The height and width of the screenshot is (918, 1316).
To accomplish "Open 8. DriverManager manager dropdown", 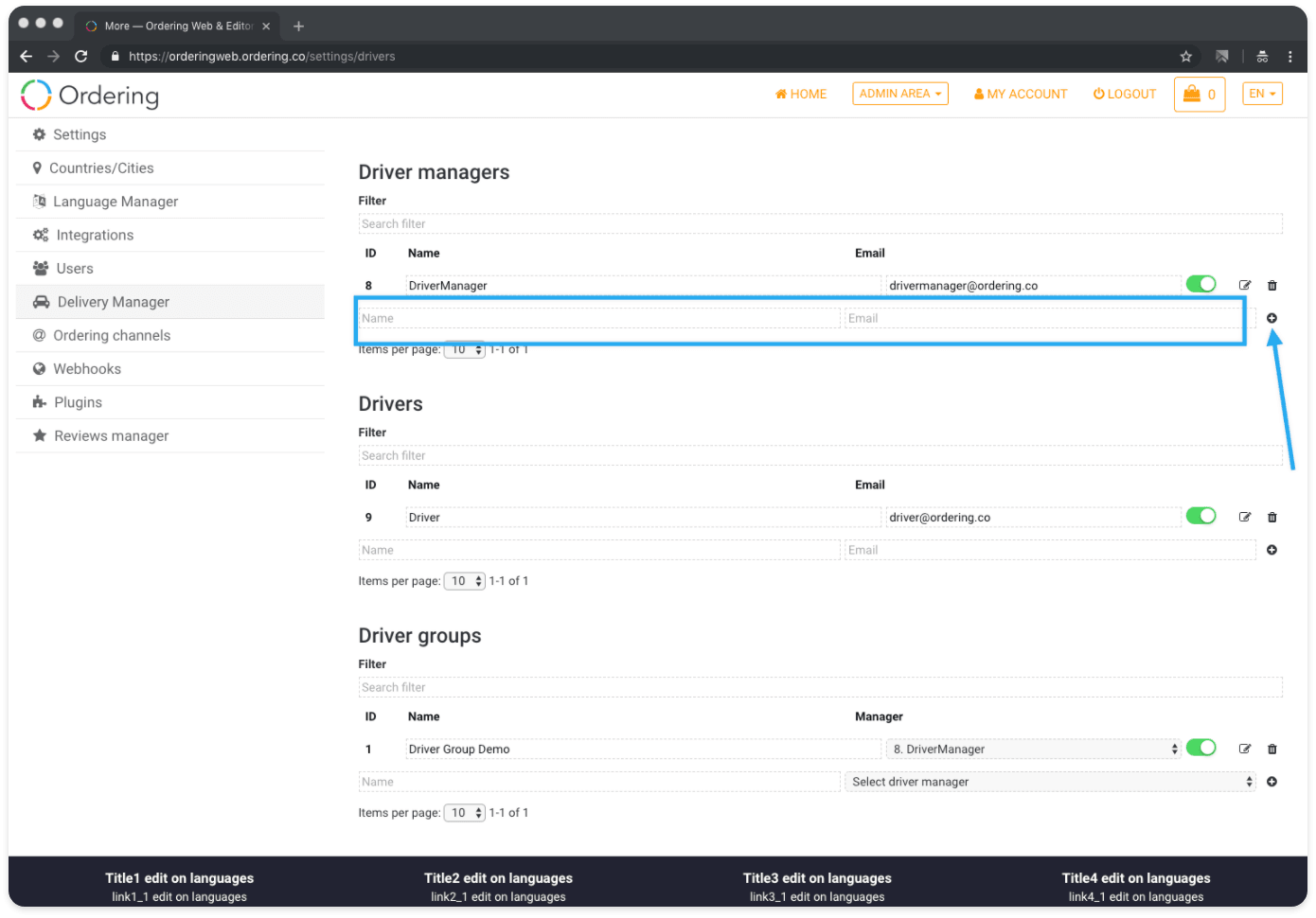I will [x=1034, y=749].
